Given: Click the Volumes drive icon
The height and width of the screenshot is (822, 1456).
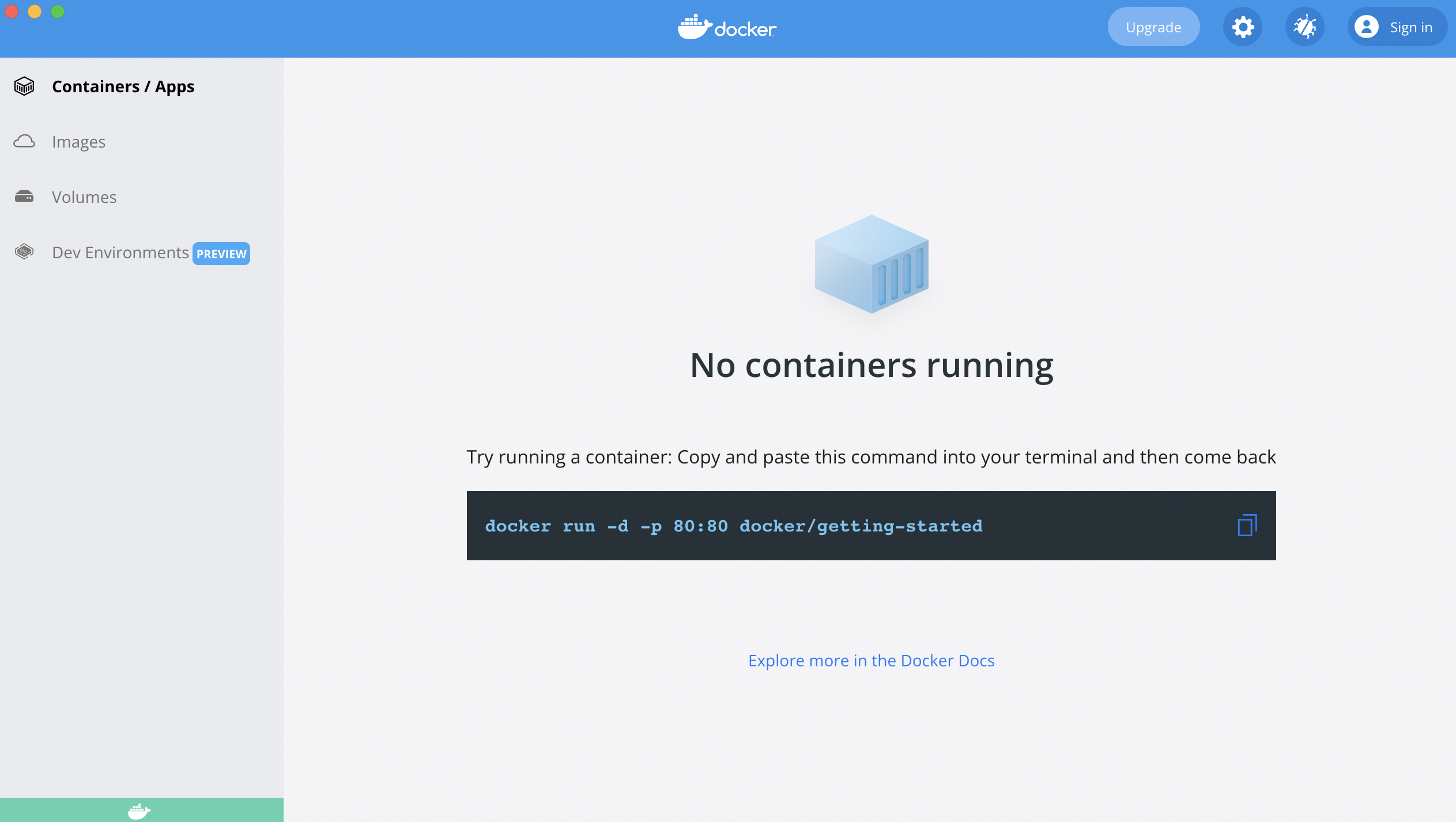Looking at the screenshot, I should 24,197.
